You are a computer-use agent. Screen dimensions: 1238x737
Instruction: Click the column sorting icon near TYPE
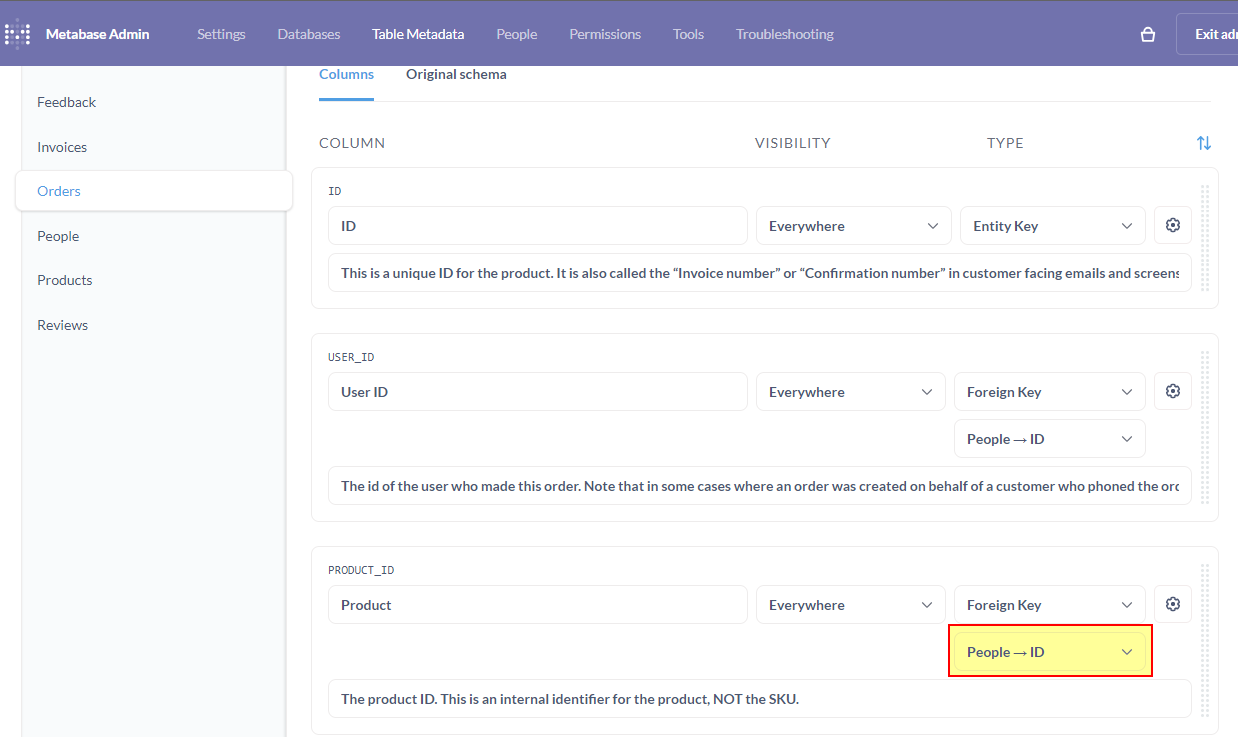(1203, 142)
